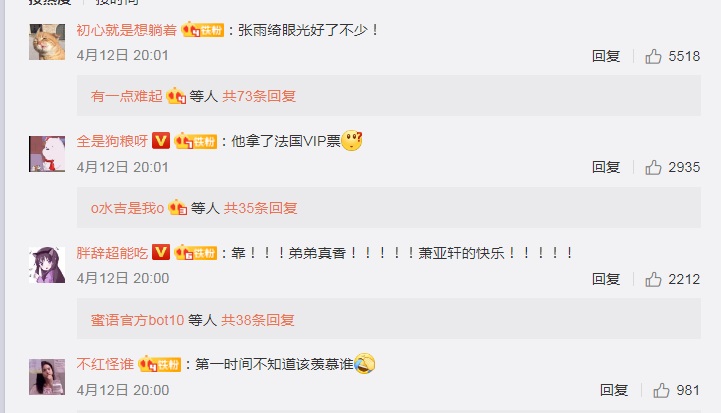Reply to the comment 张雨绮眼光好了不少
The width and height of the screenshot is (721, 413).
click(606, 56)
